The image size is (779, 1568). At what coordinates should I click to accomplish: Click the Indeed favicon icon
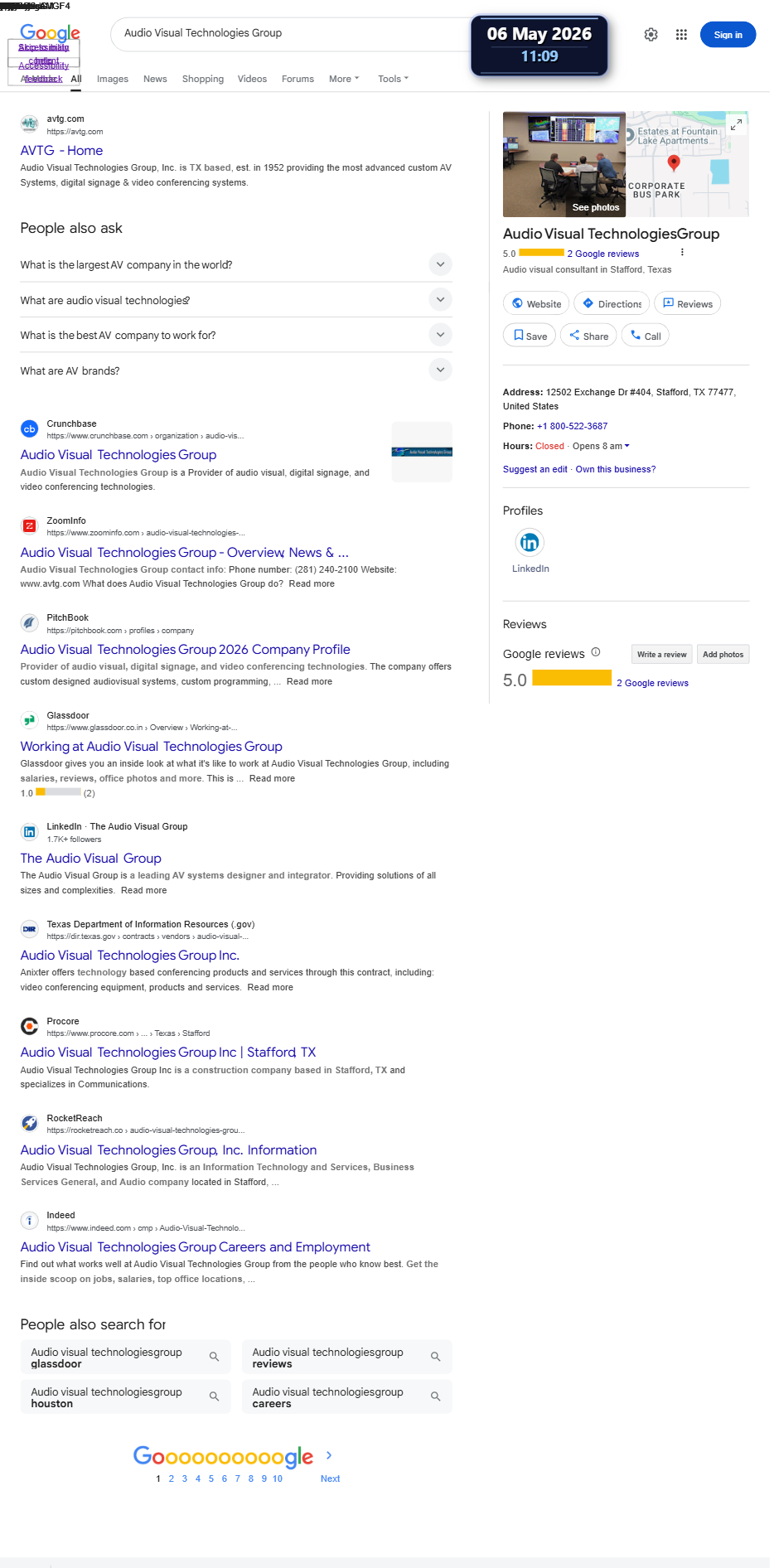click(30, 1220)
